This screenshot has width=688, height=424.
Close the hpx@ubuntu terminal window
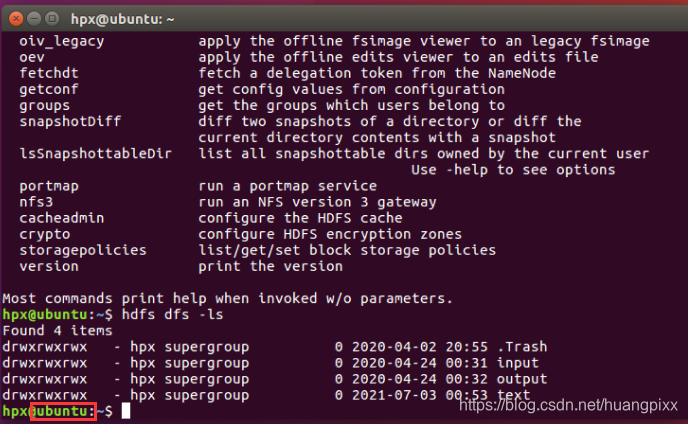16,18
